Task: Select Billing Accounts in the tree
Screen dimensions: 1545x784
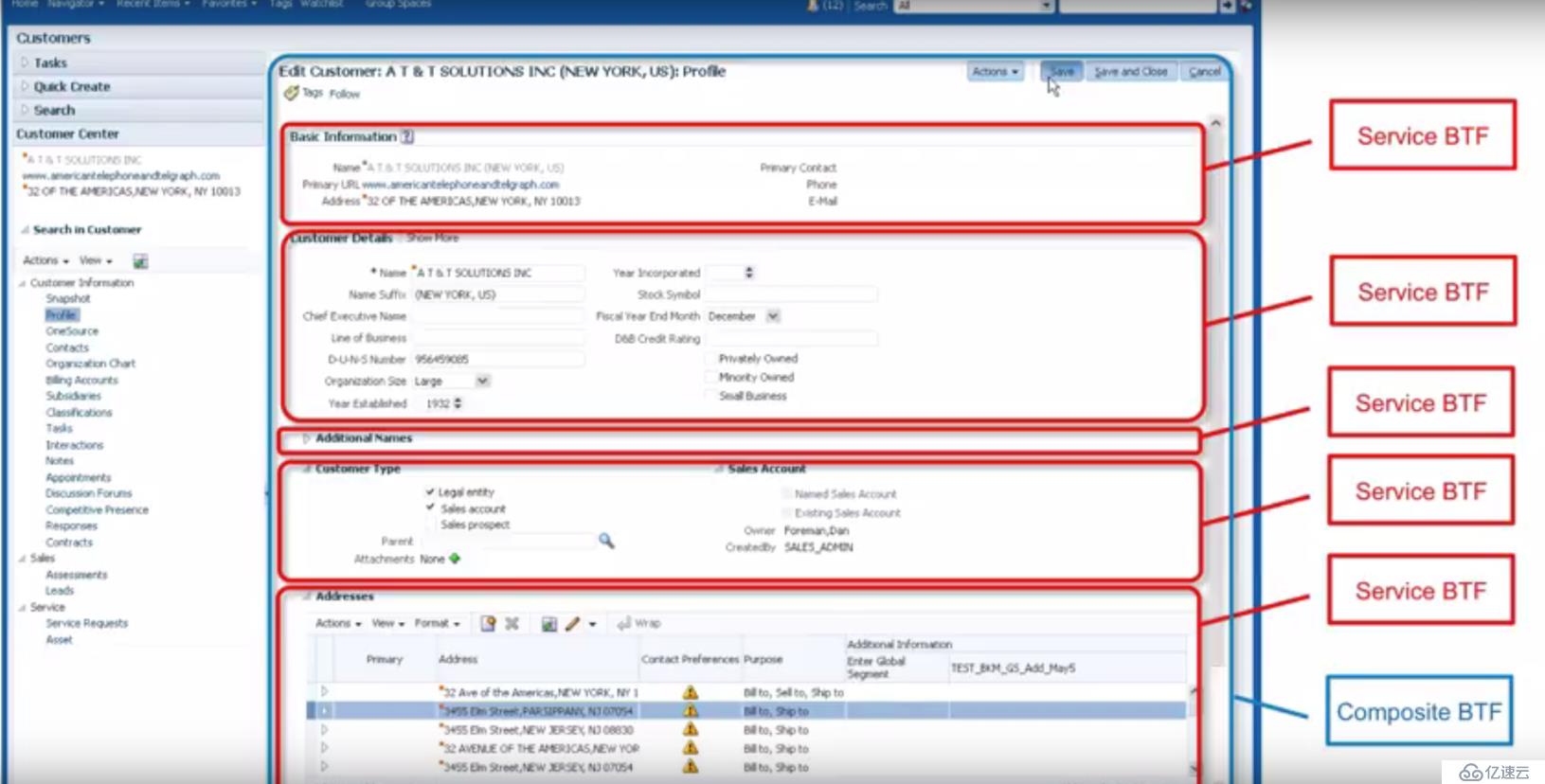Action: click(82, 380)
